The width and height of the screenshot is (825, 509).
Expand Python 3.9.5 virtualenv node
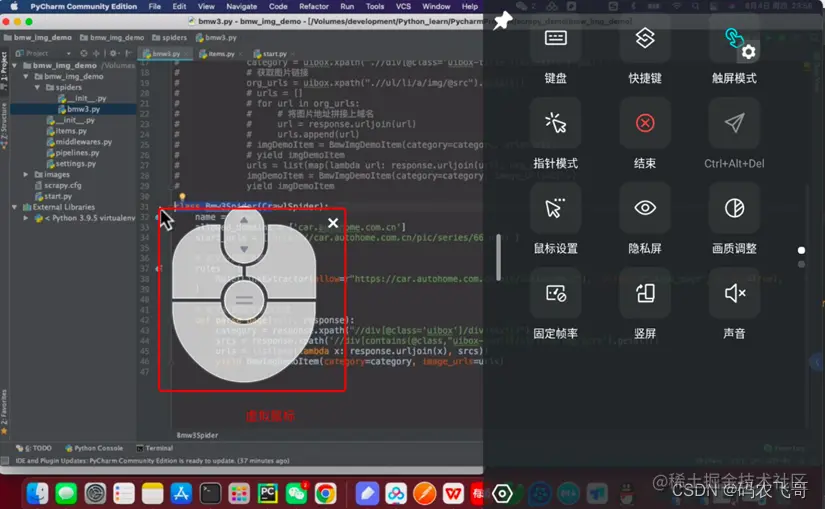click(26, 218)
